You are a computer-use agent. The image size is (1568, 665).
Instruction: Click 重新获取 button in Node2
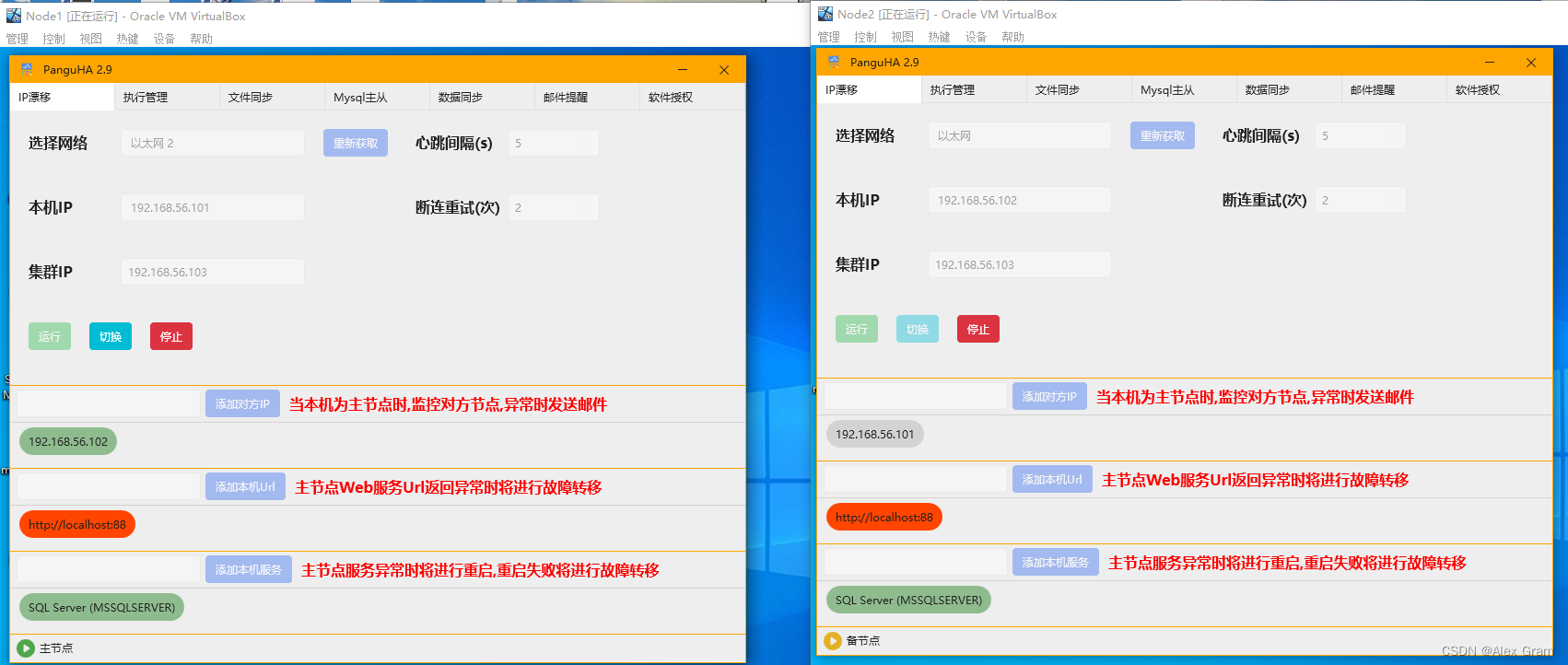click(x=1163, y=135)
